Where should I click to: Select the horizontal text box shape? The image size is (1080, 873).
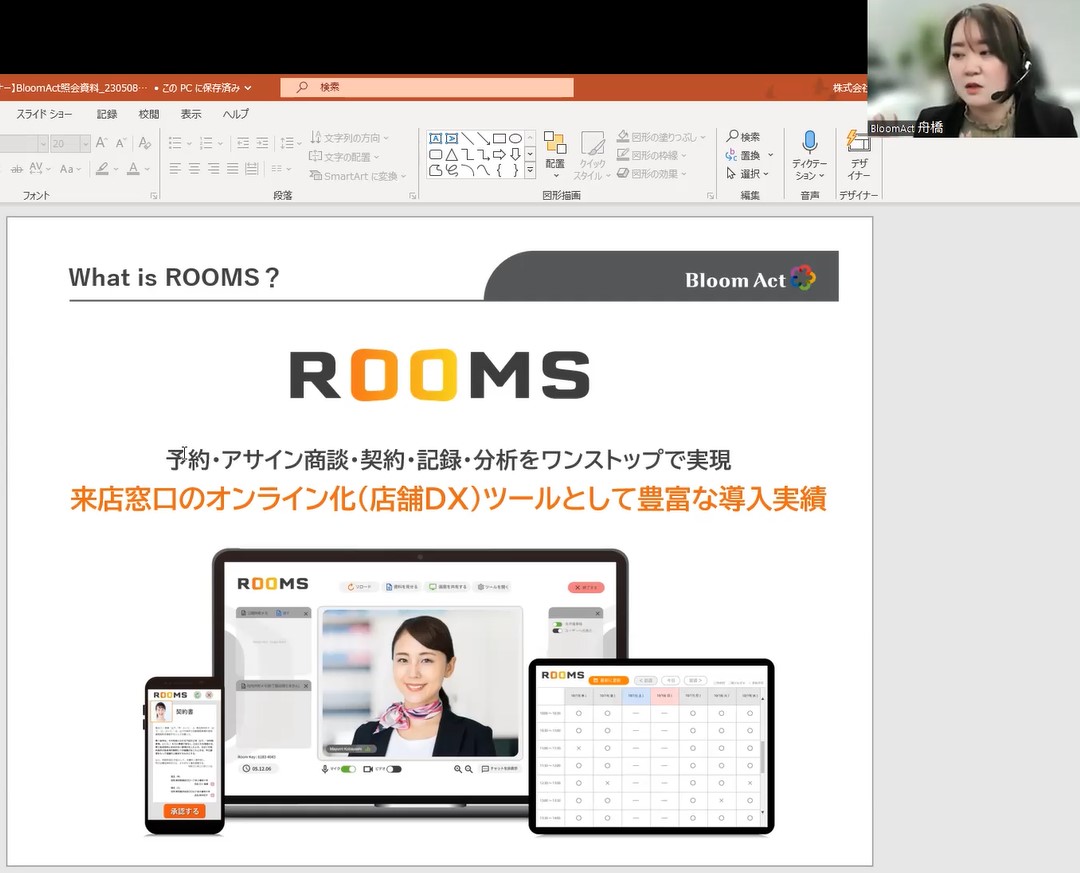pos(435,138)
